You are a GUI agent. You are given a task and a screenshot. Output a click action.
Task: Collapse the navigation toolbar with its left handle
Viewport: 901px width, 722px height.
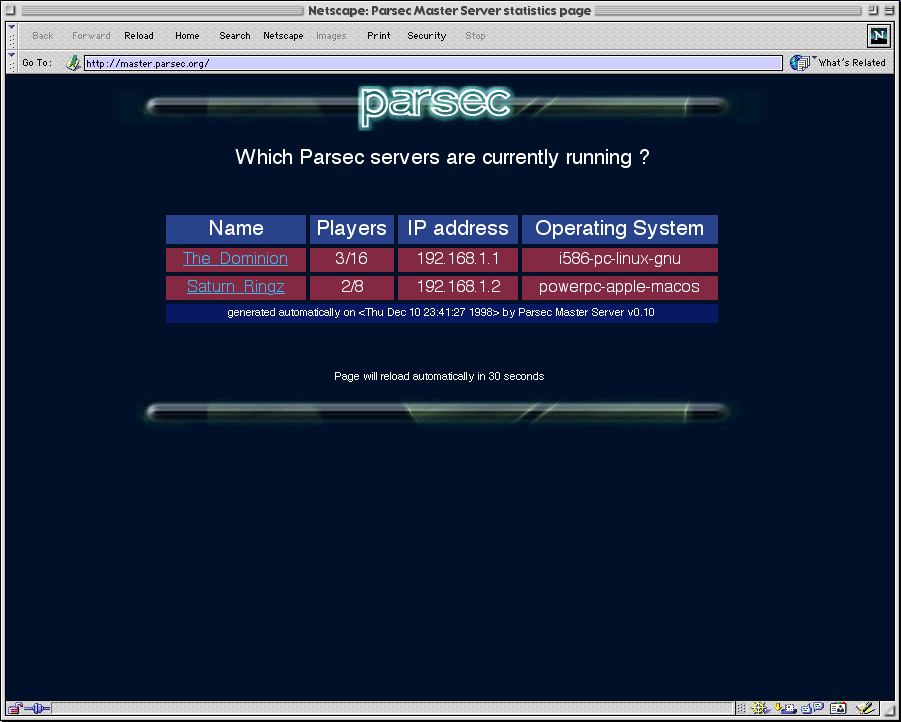[12, 36]
